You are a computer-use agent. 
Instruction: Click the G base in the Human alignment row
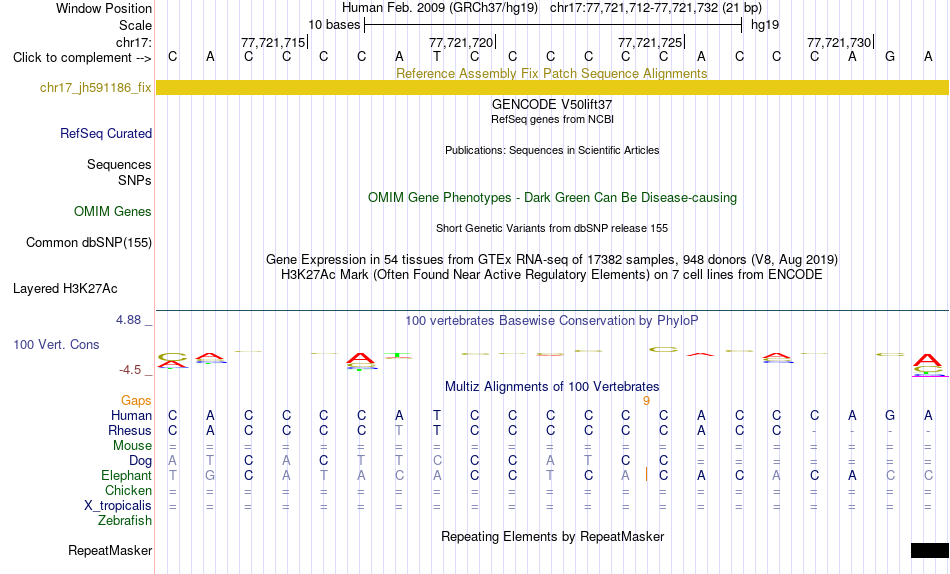coord(890,415)
